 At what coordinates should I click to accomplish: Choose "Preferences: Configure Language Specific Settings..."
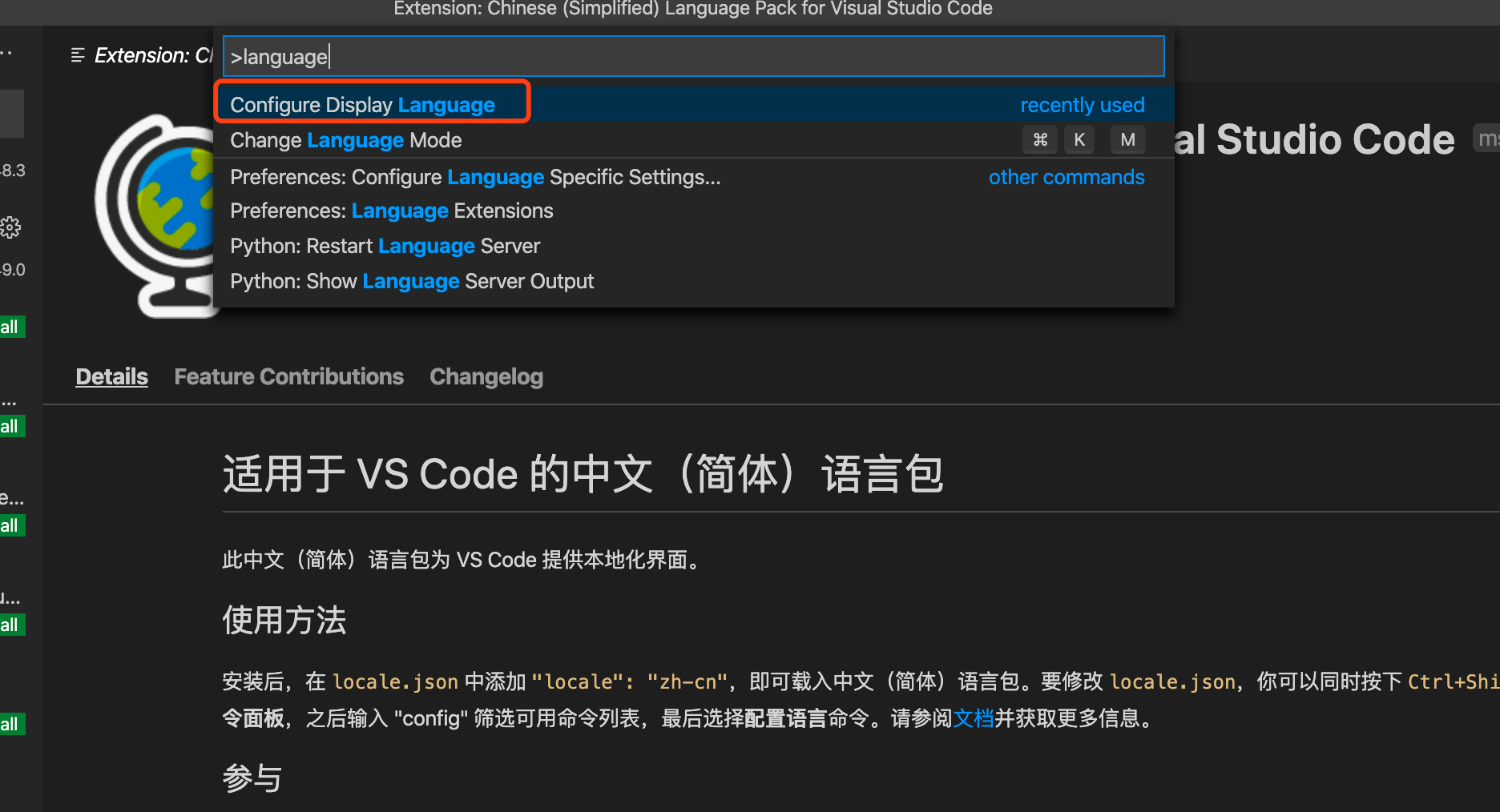[x=475, y=177]
